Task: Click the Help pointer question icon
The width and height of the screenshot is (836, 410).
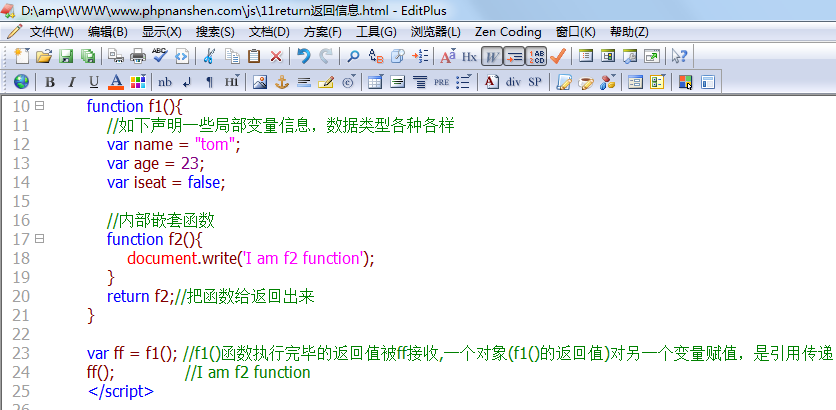Action: tap(680, 56)
